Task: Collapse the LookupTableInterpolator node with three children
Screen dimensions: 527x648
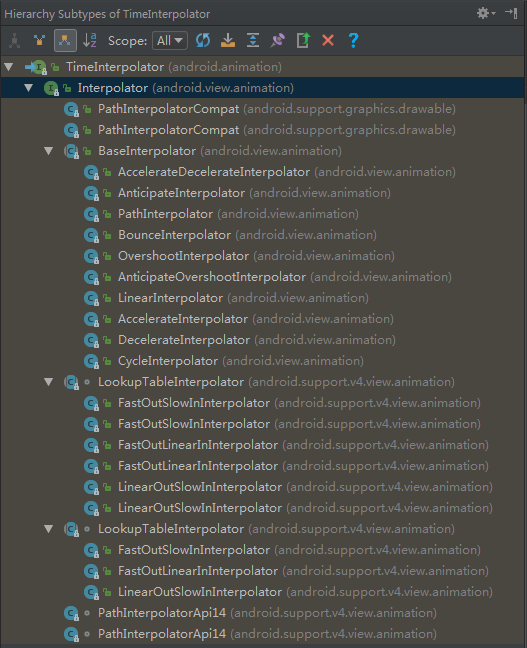Action: coord(48,529)
